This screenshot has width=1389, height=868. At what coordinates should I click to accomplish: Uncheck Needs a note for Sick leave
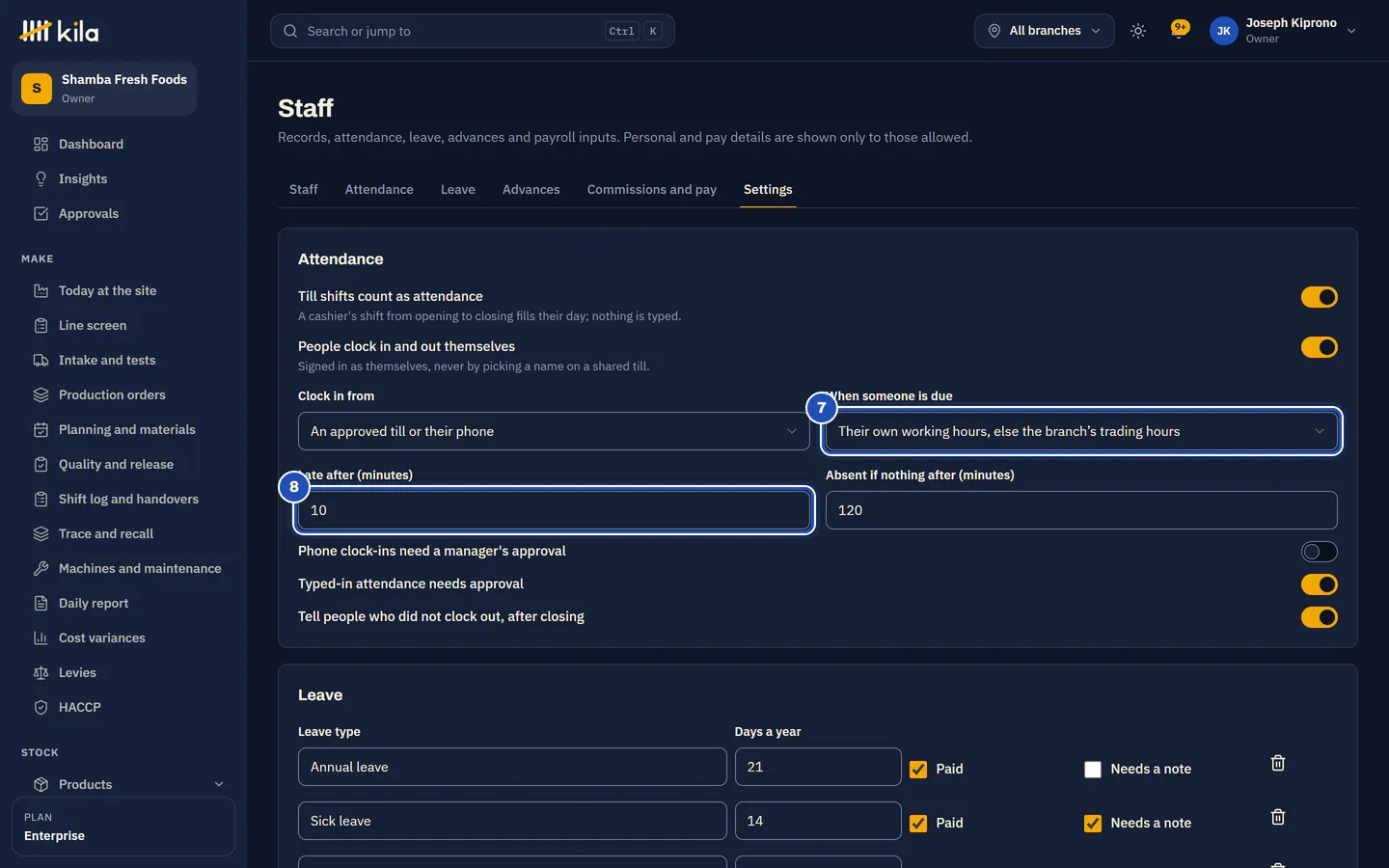[1093, 823]
